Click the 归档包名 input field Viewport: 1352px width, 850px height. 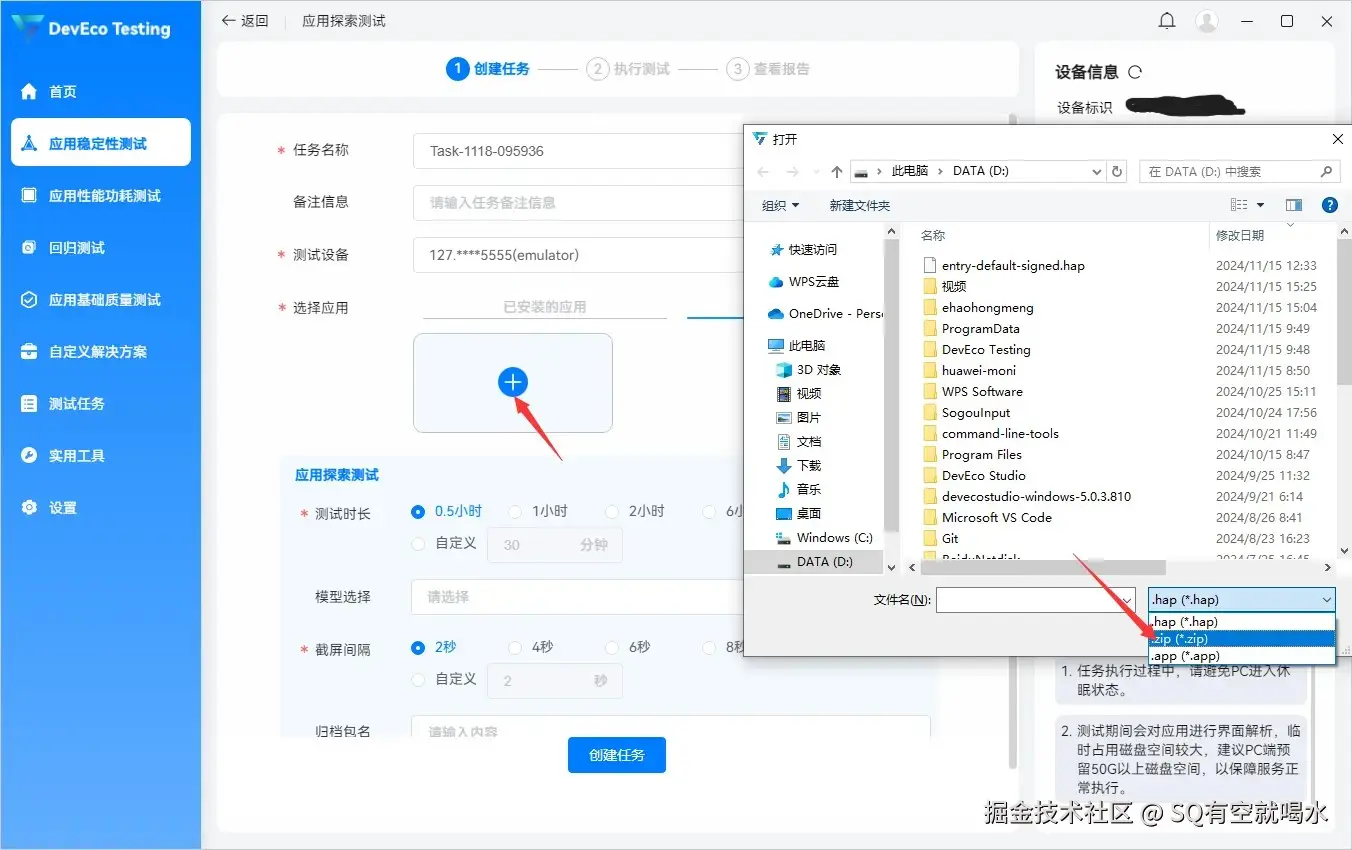point(670,728)
